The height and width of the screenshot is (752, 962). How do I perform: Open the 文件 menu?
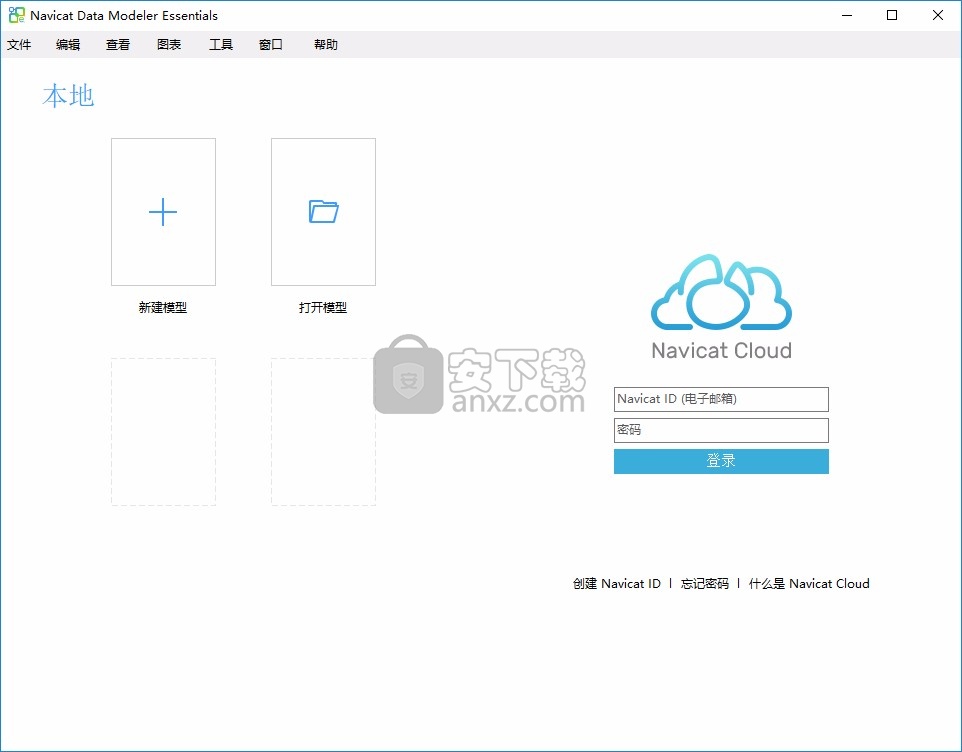(19, 45)
